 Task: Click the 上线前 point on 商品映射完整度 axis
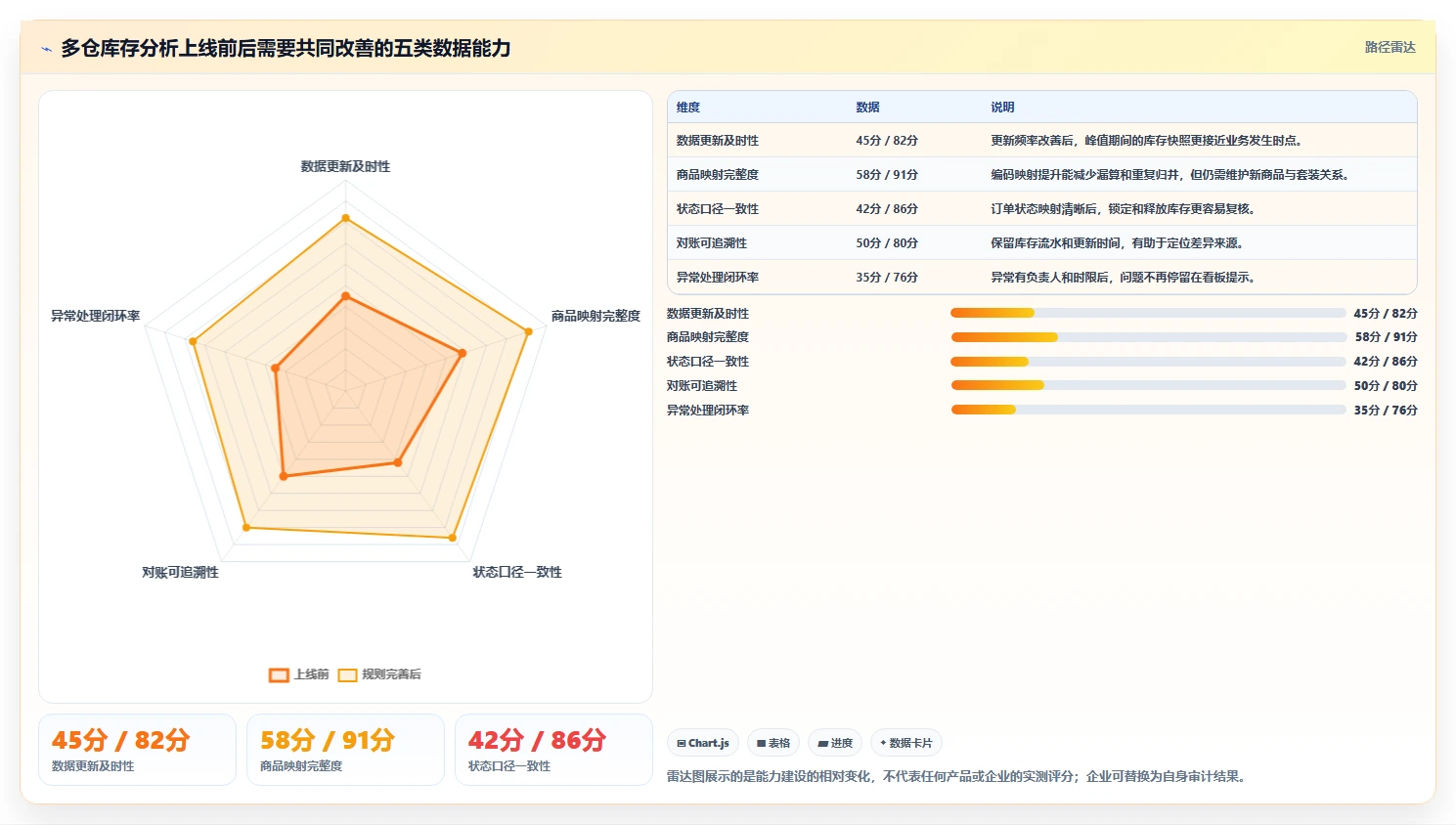463,353
